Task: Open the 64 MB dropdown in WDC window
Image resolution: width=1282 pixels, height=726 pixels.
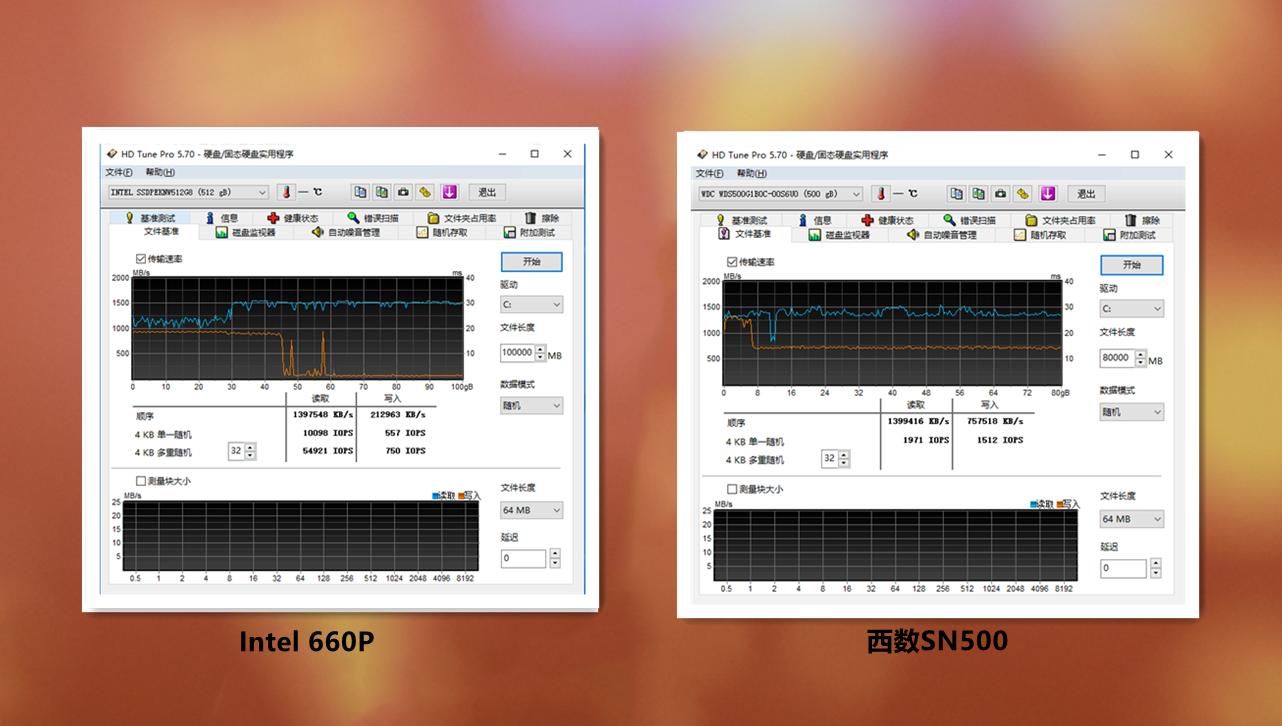Action: 1132,519
